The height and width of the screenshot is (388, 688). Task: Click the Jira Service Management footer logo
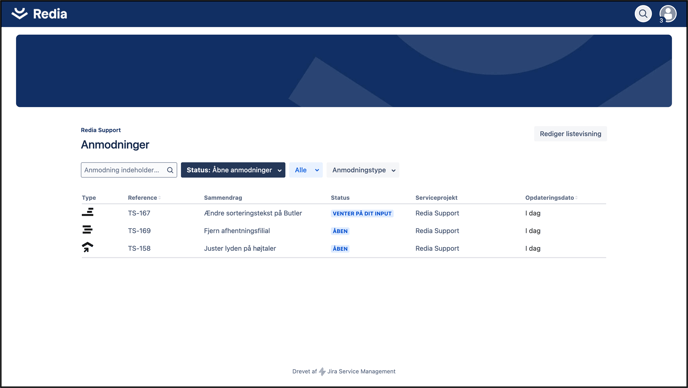point(322,371)
